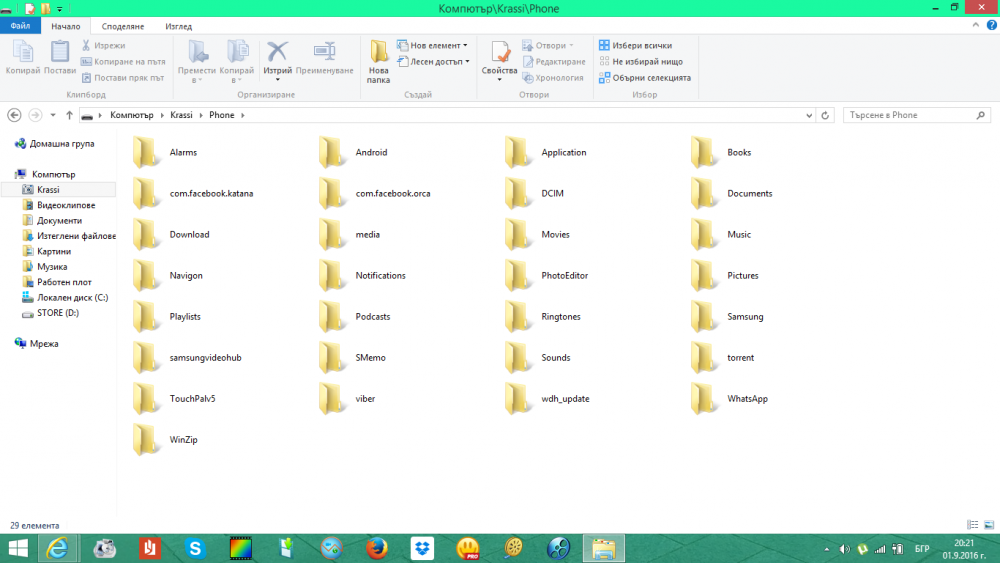Open the Windows Start button
This screenshot has width=1000, height=563.
coord(18,548)
